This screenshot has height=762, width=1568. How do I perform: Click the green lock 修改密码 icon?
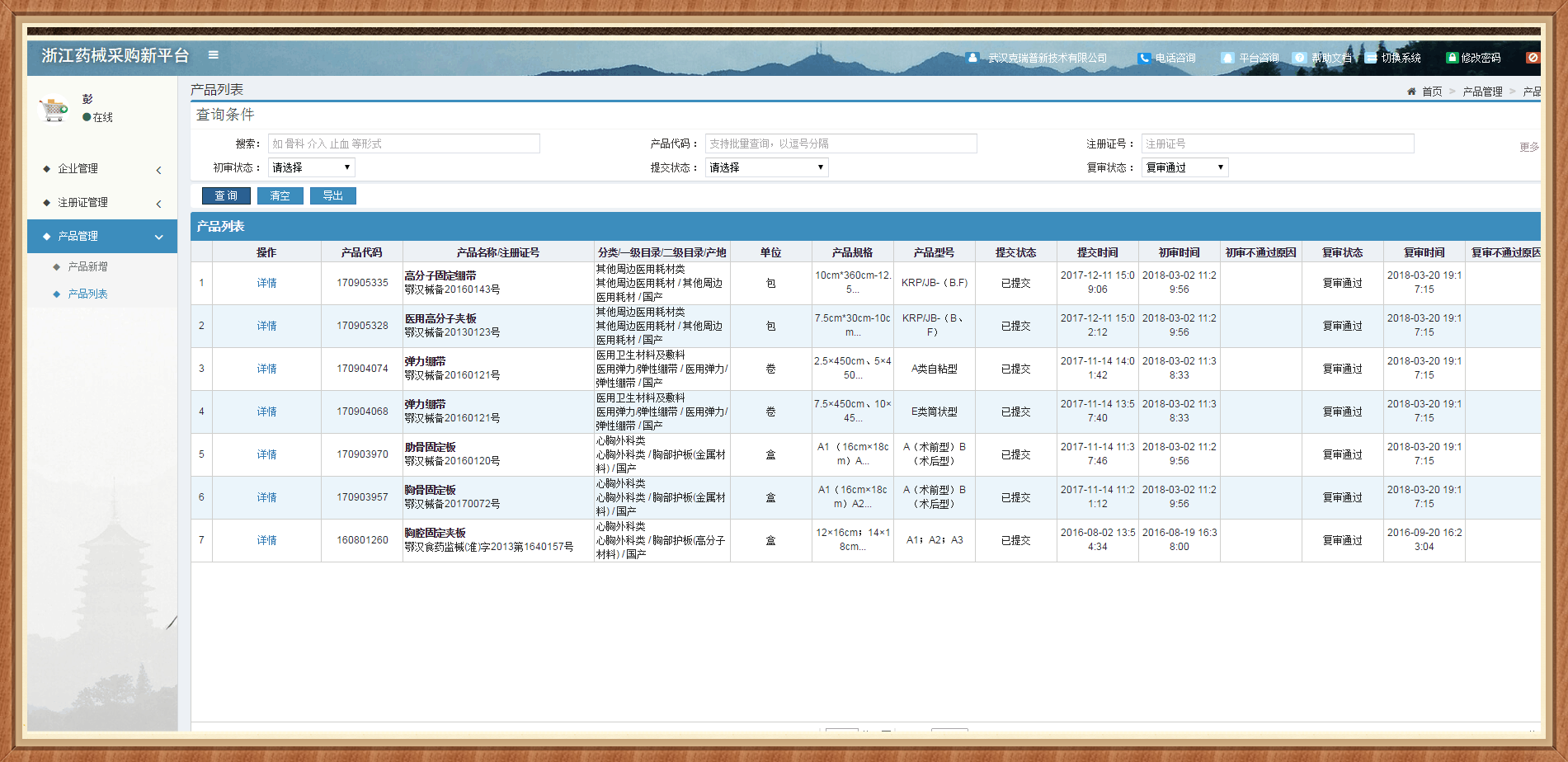click(x=1452, y=58)
